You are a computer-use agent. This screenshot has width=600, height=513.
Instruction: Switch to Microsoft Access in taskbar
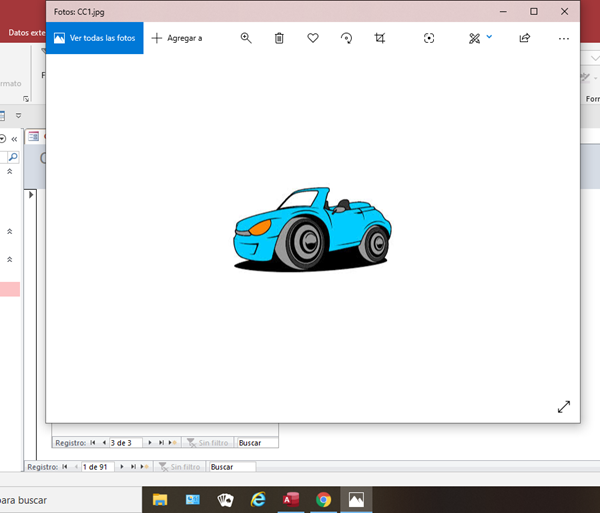[291, 499]
